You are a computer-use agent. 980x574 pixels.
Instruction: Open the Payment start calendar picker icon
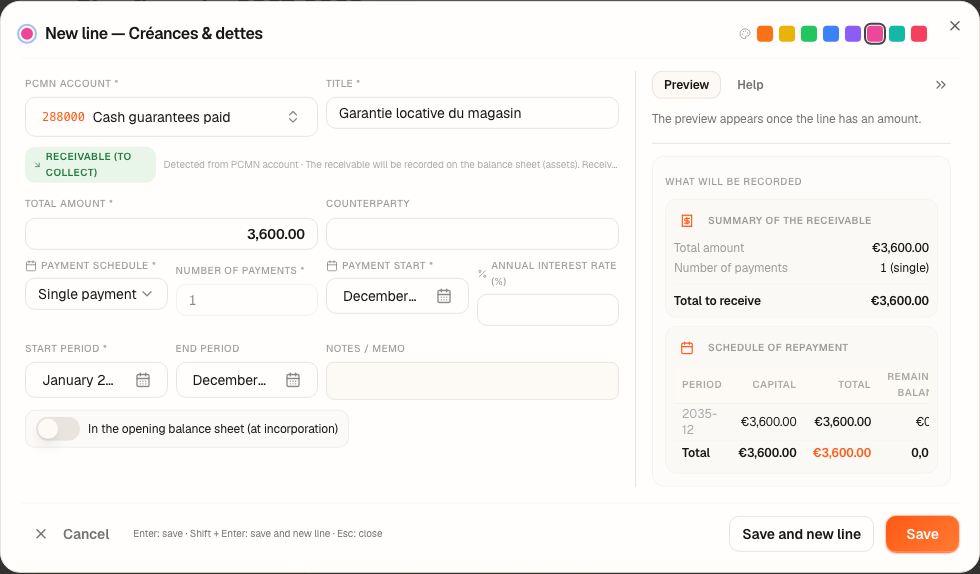(x=444, y=296)
